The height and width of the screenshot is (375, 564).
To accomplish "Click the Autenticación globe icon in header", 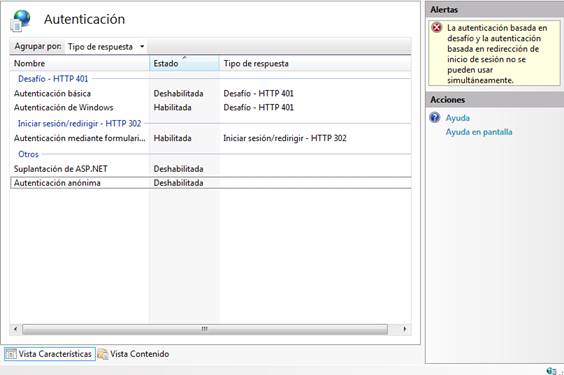I will point(22,20).
